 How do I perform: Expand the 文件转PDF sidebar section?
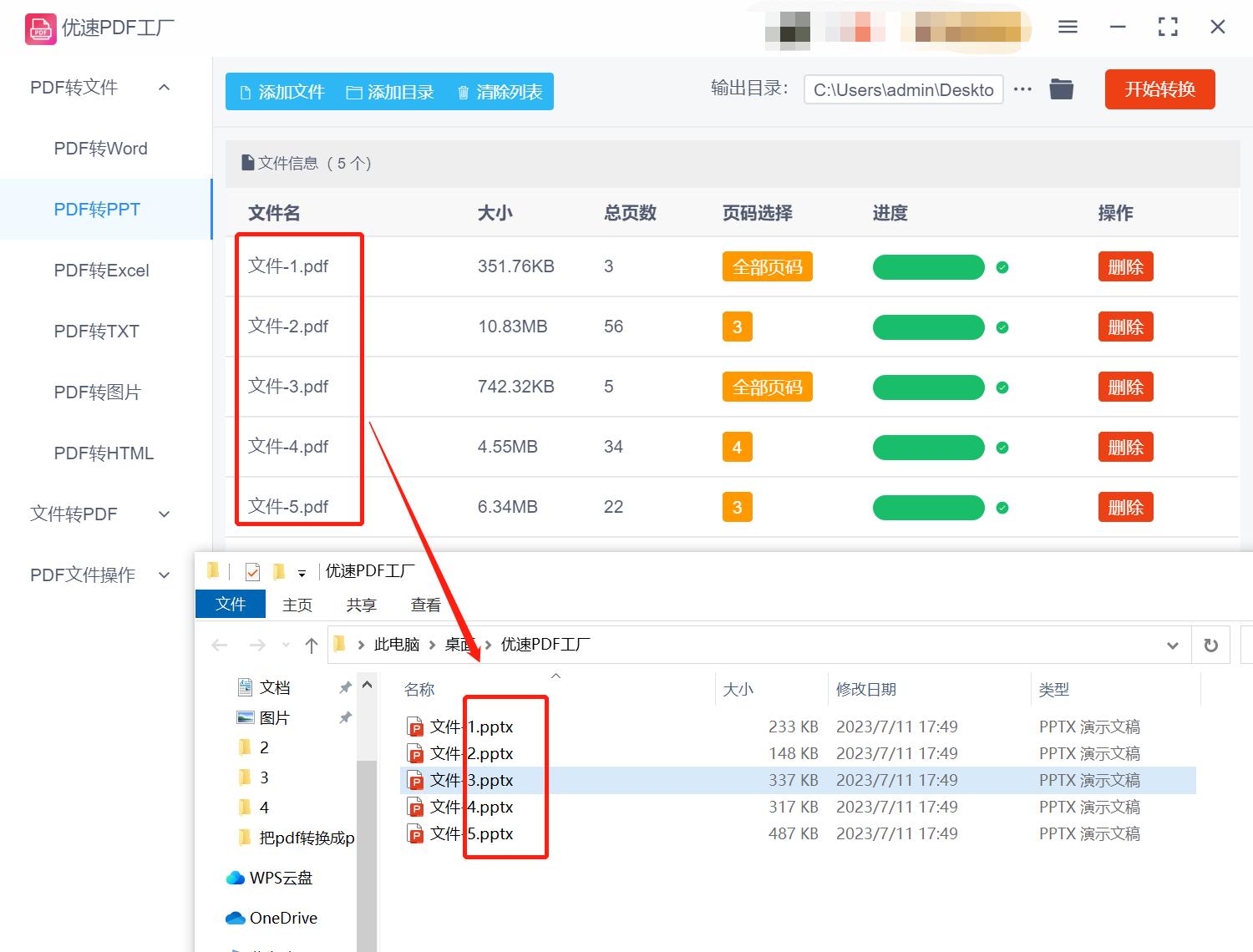(x=164, y=514)
